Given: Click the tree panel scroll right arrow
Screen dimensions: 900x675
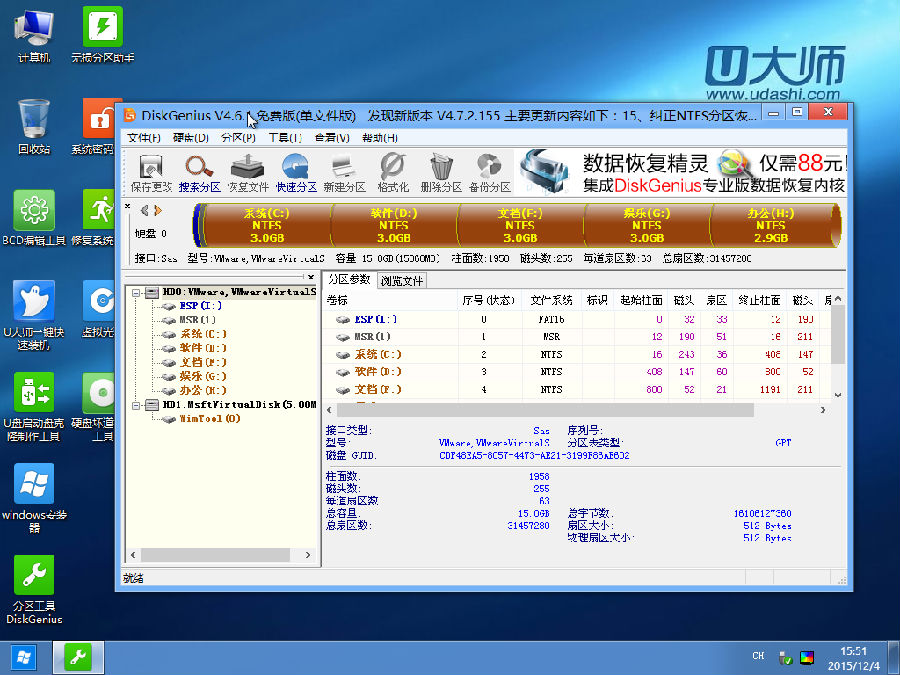Looking at the screenshot, I should click(x=308, y=555).
